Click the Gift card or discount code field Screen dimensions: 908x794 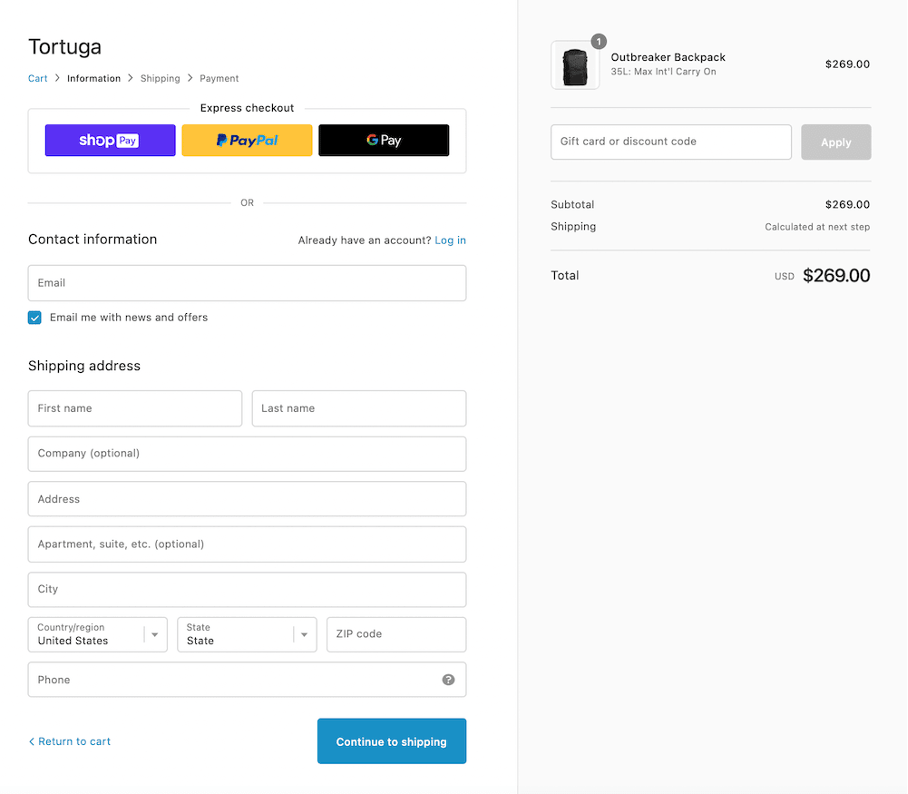click(671, 142)
